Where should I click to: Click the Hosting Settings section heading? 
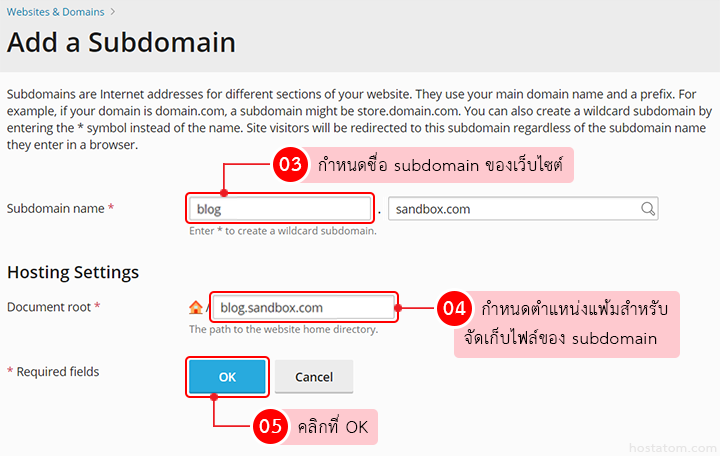[x=73, y=272]
